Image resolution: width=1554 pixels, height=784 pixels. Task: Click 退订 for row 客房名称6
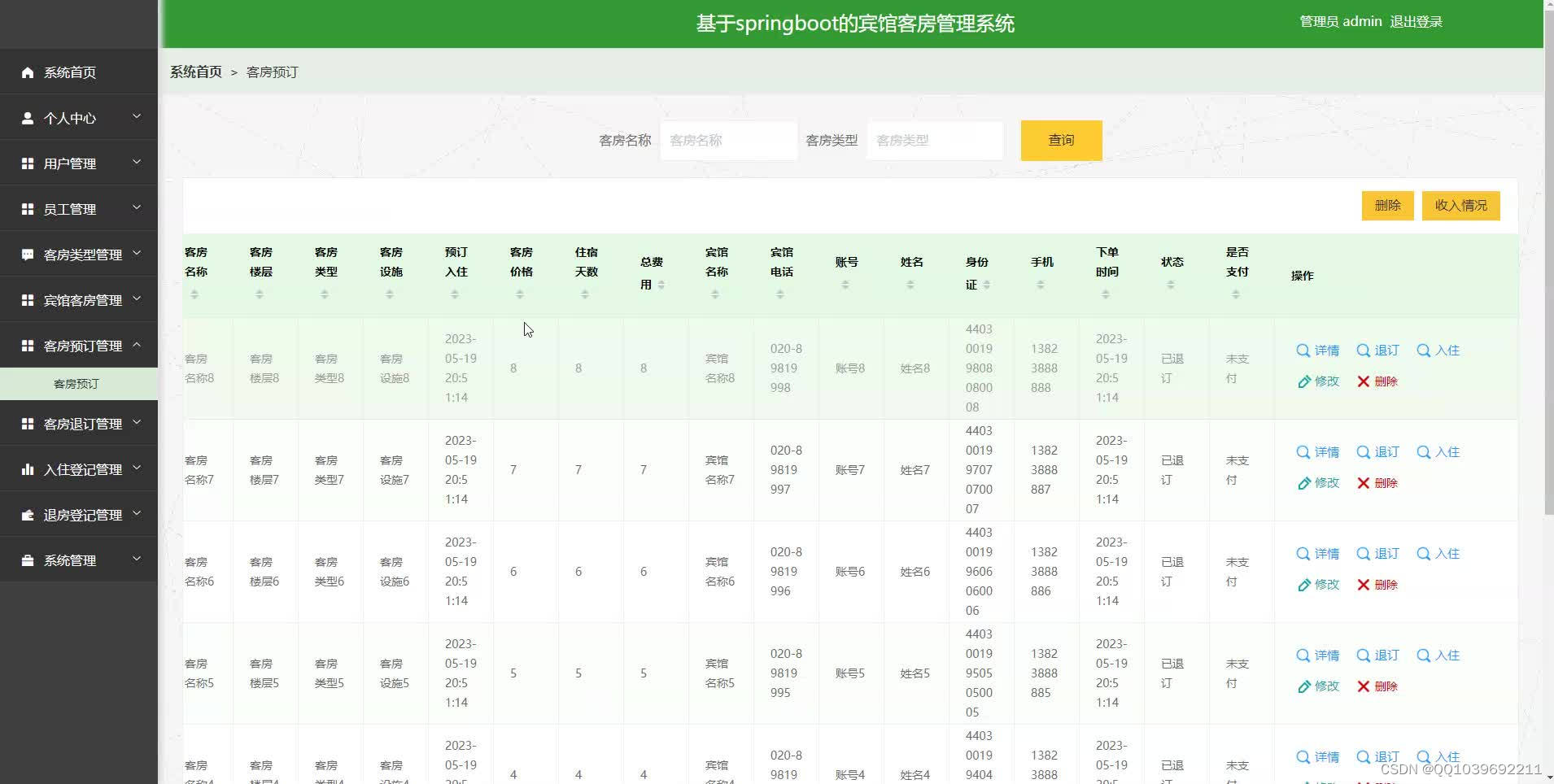(1378, 554)
